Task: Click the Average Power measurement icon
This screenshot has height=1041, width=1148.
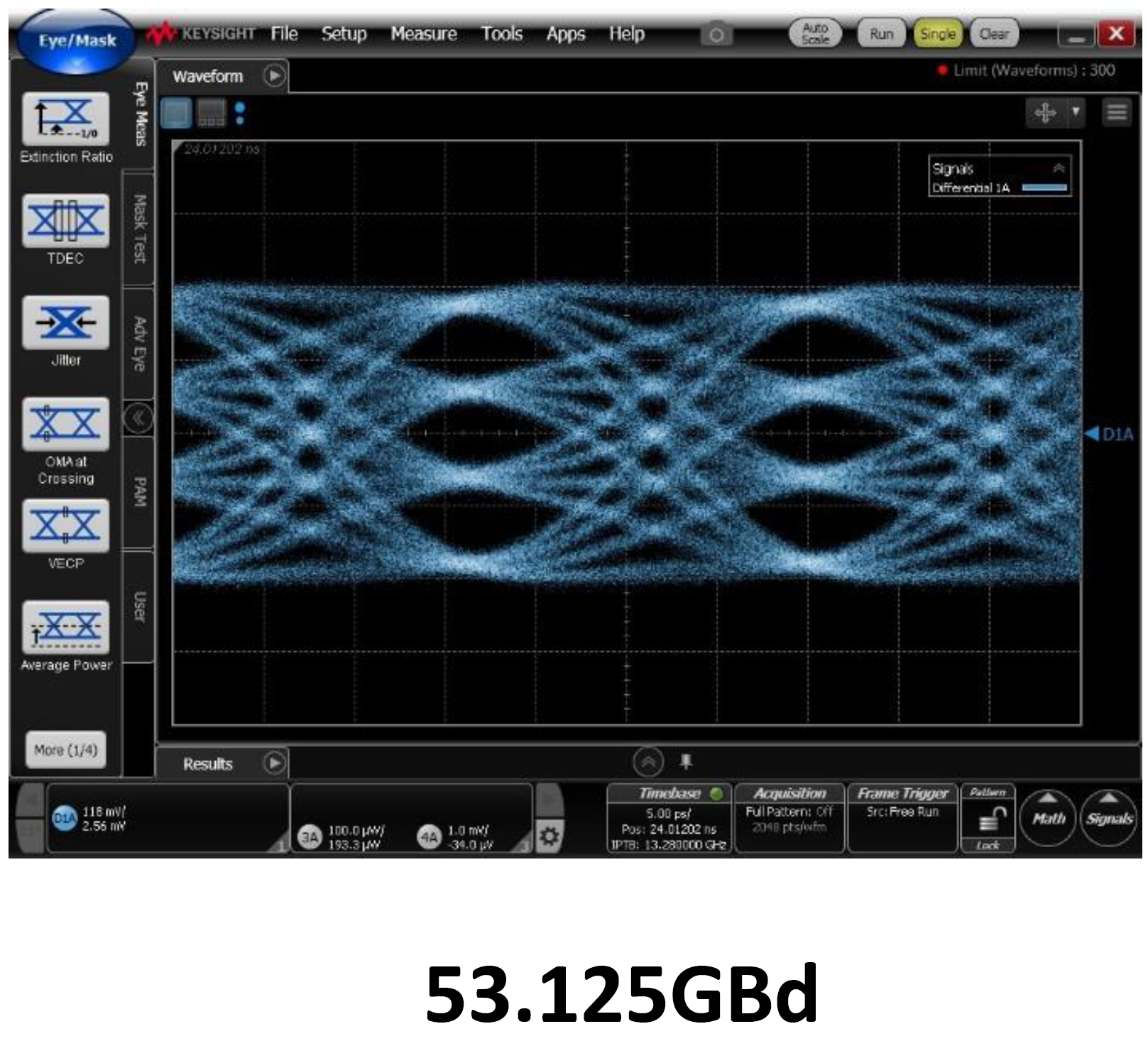Action: [66, 628]
